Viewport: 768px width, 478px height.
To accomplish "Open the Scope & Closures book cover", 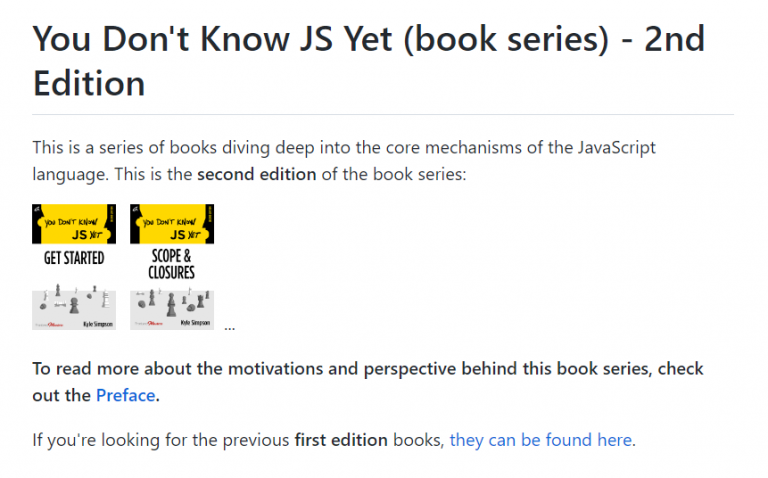I will [172, 267].
